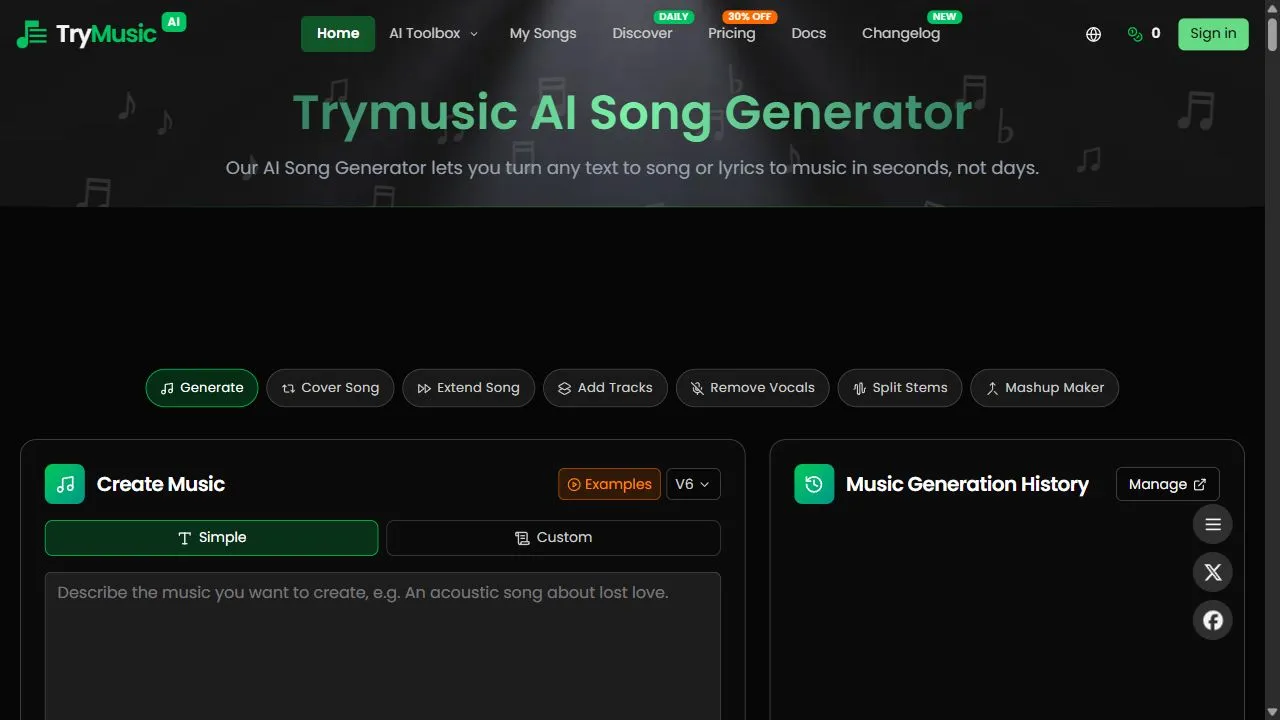Open the Pricing page
The image size is (1280, 720).
tap(732, 34)
